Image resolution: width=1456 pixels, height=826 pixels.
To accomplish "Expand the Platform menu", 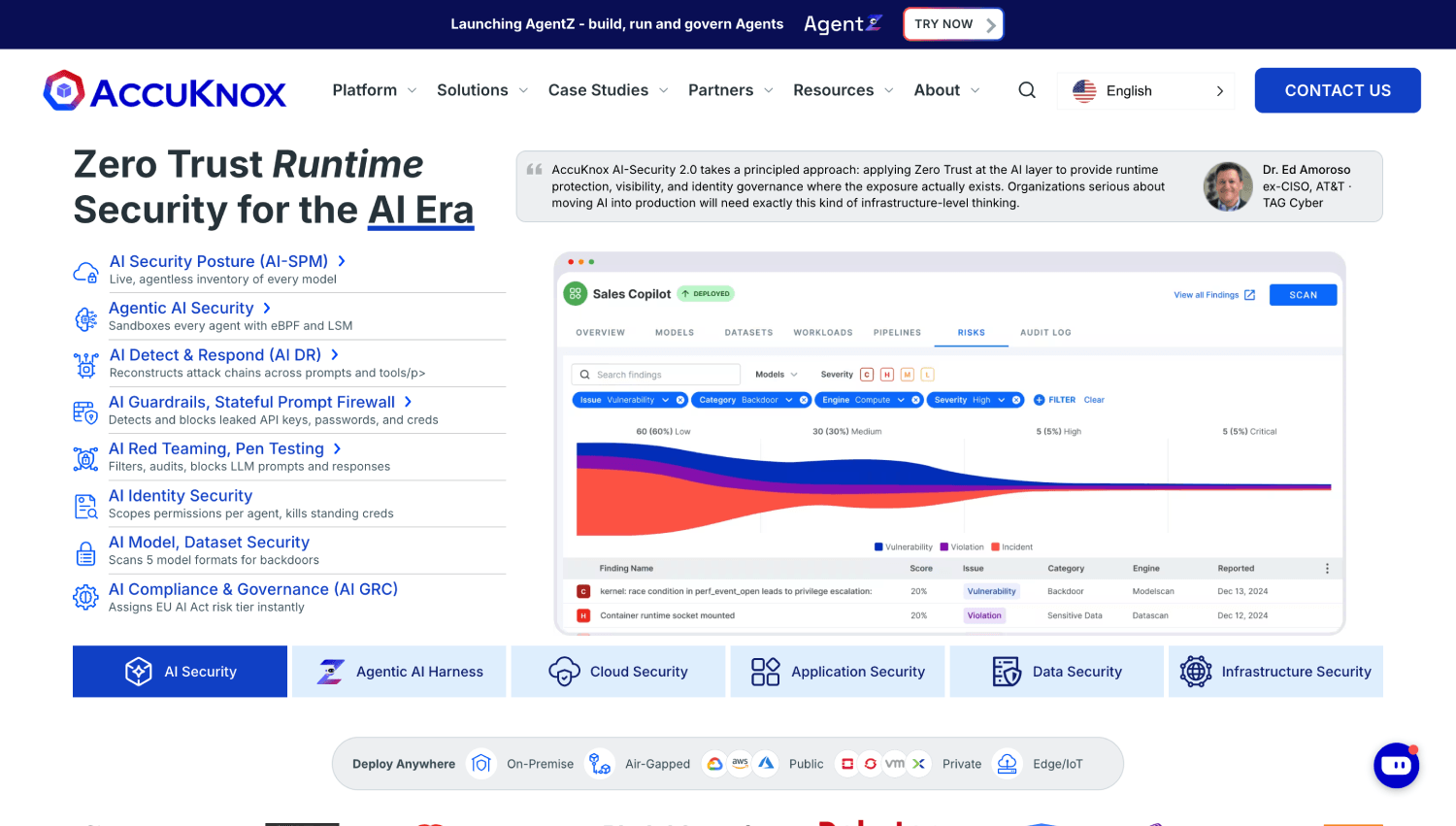I will pyautogui.click(x=375, y=90).
